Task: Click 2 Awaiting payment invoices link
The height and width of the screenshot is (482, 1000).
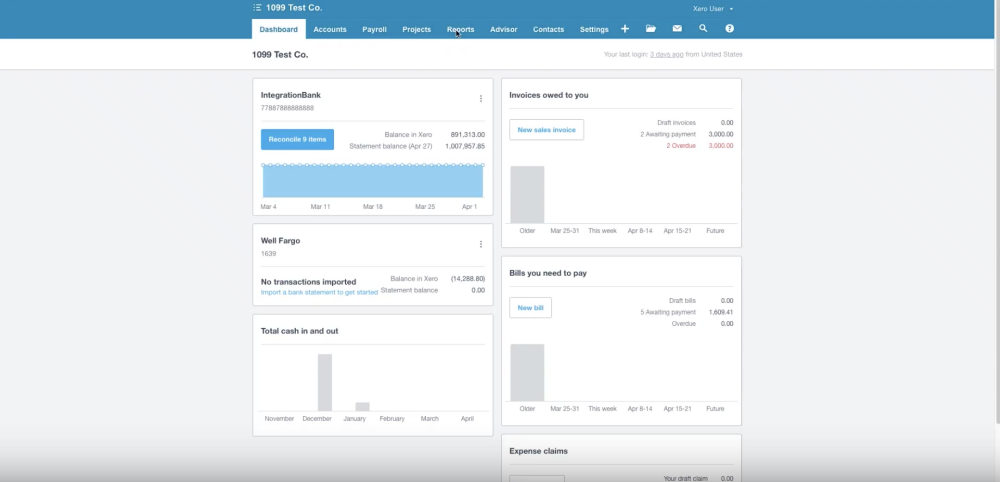Action: (x=668, y=135)
